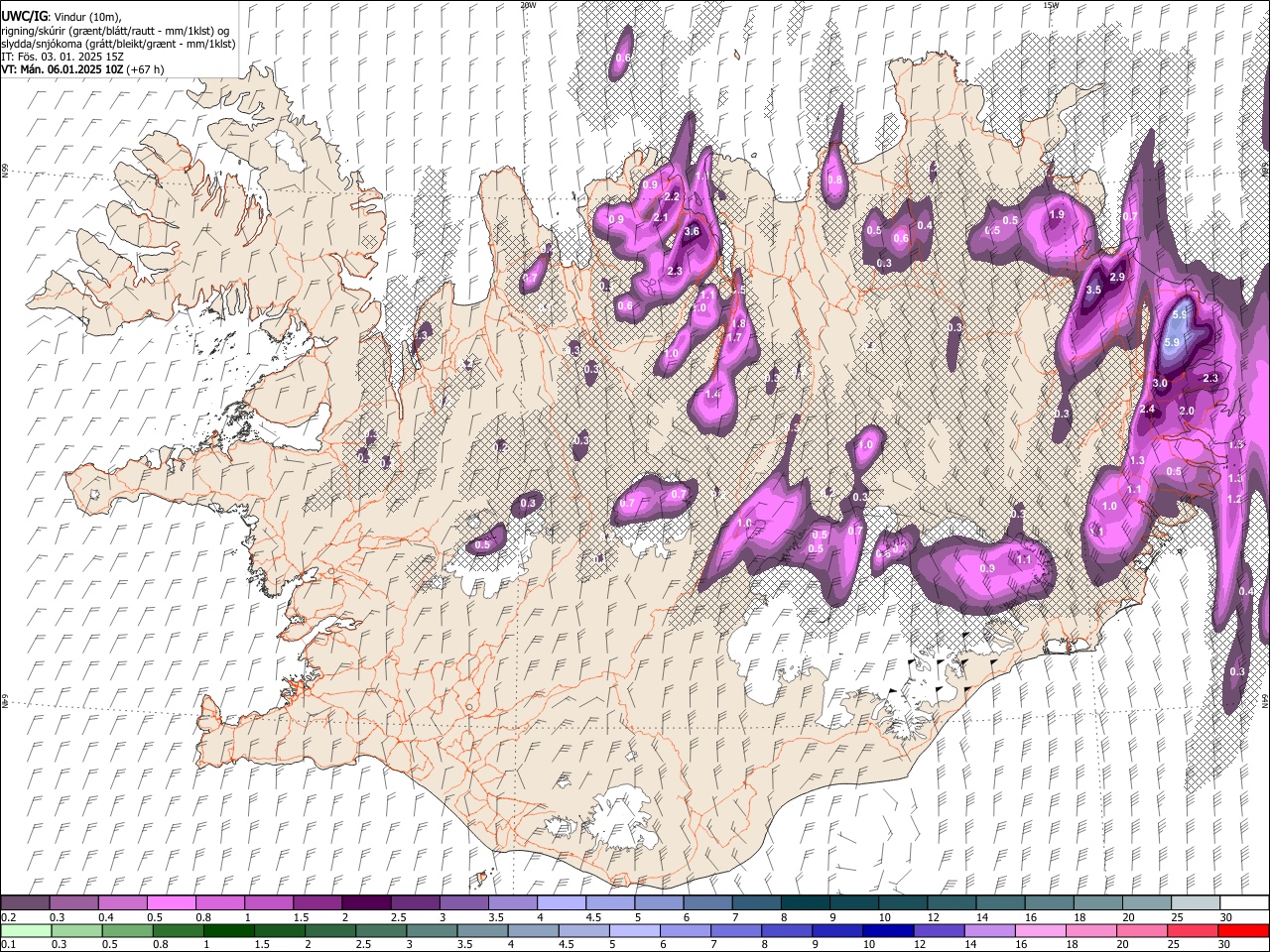Click the 3.6 precipitation value on the map

(693, 231)
